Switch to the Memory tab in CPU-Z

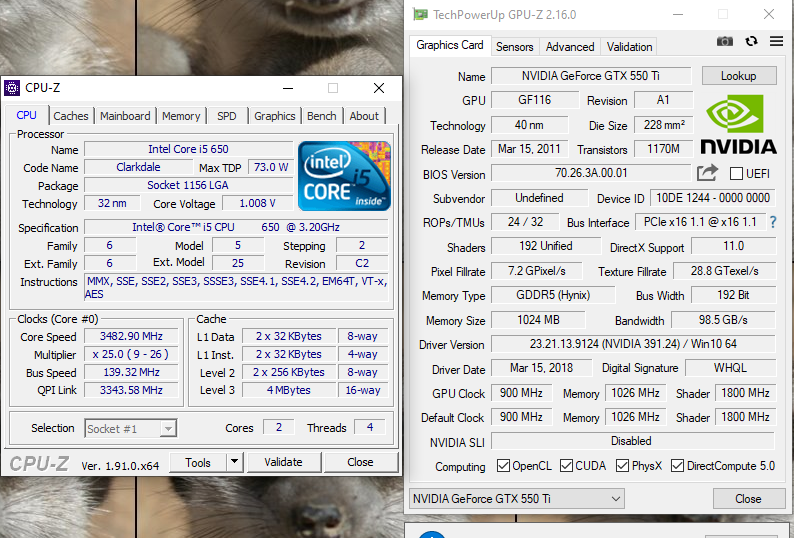pyautogui.click(x=181, y=116)
